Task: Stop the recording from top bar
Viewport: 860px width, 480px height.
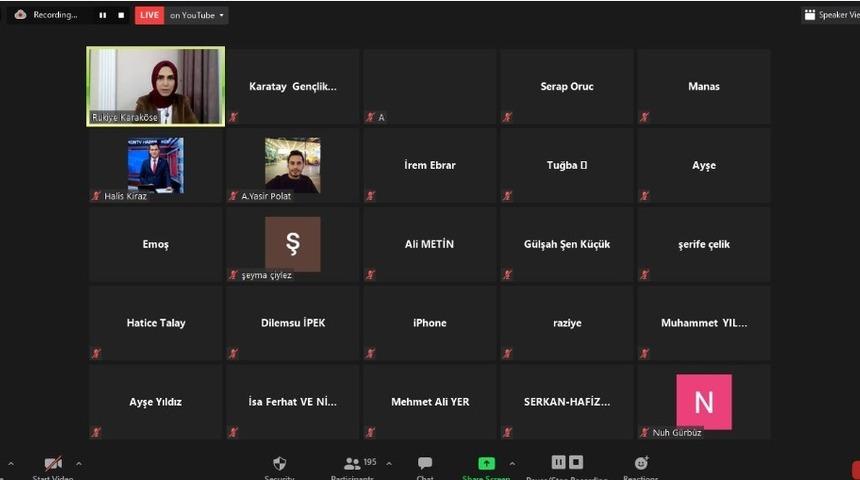Action: point(121,15)
